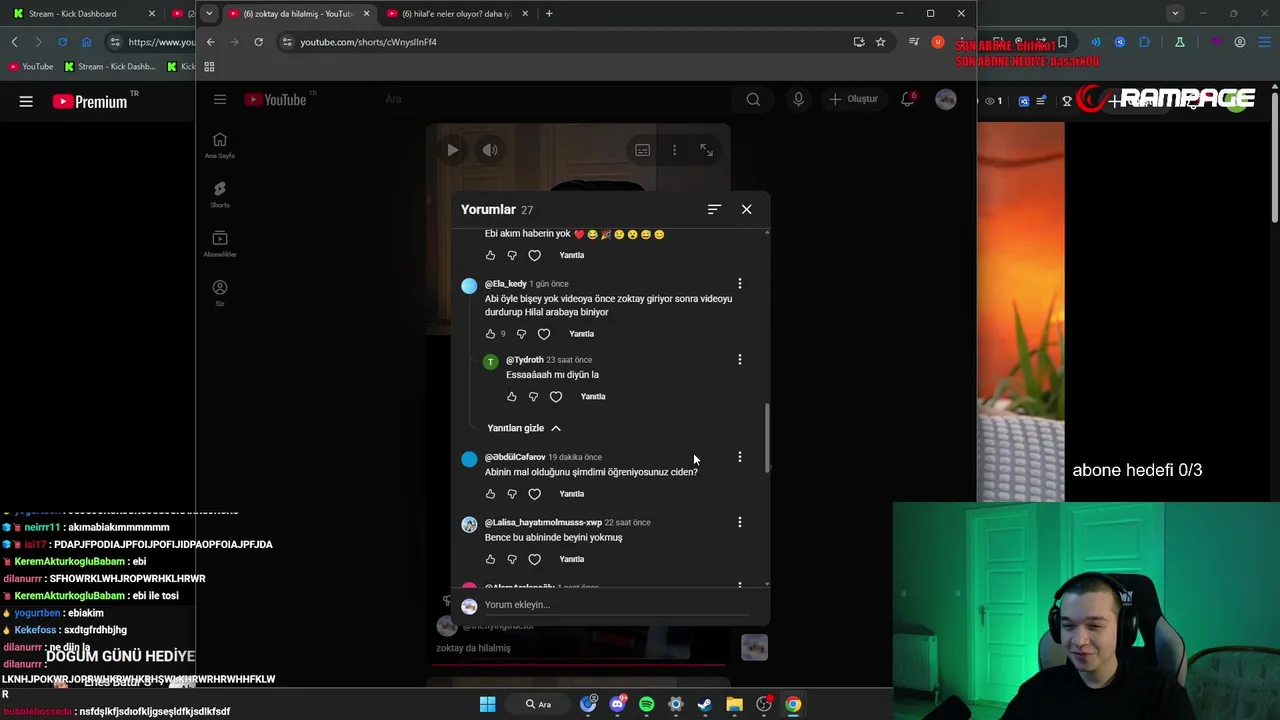Open more options for @ƏbdülCəfərov comment
The image size is (1280, 720).
[740, 457]
